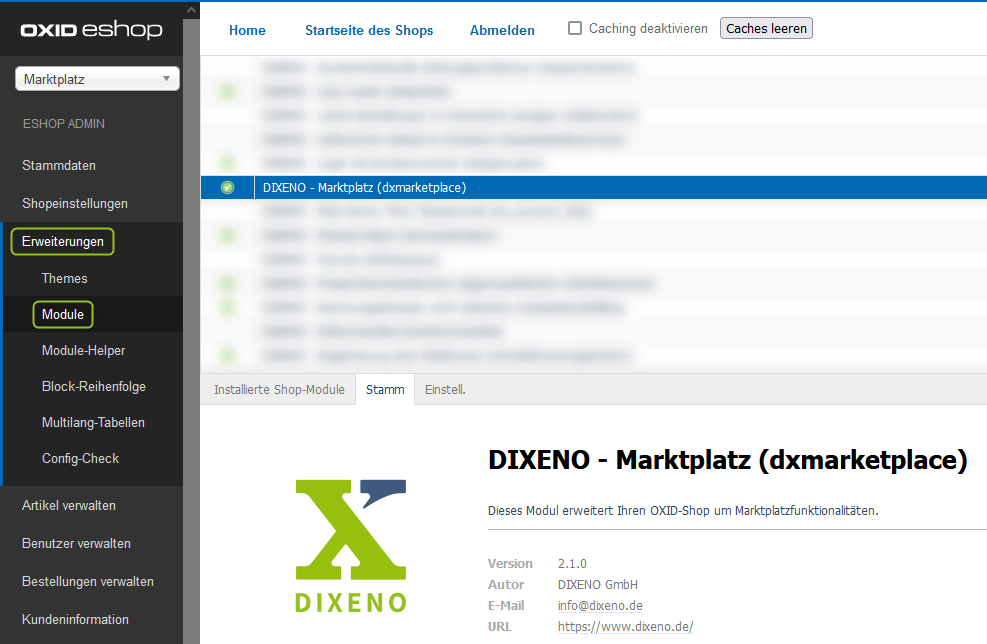987x644 pixels.
Task: Click the green active status icon of DIXENO Marktplatz
Action: 227,188
